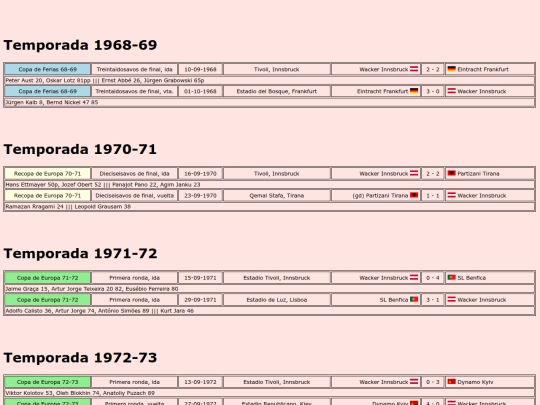Click 'Estadio del Bosque, Frankfurt' venue cell

(x=277, y=91)
